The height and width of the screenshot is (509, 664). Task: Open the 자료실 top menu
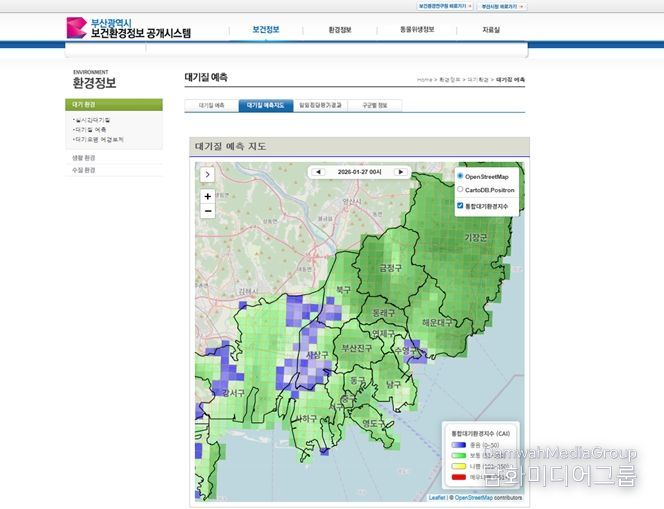tap(491, 30)
